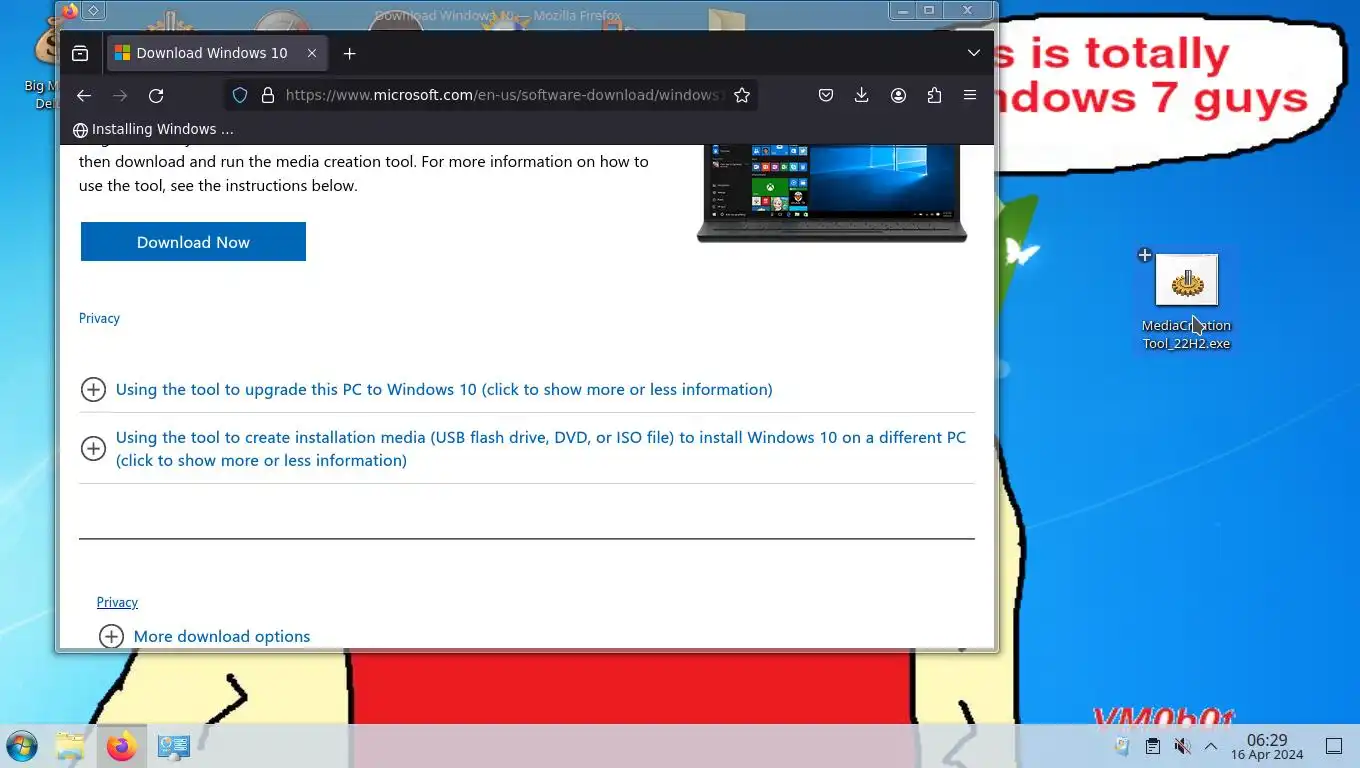1360x768 pixels.
Task: Open the file manager from taskbar
Action: tap(70, 746)
